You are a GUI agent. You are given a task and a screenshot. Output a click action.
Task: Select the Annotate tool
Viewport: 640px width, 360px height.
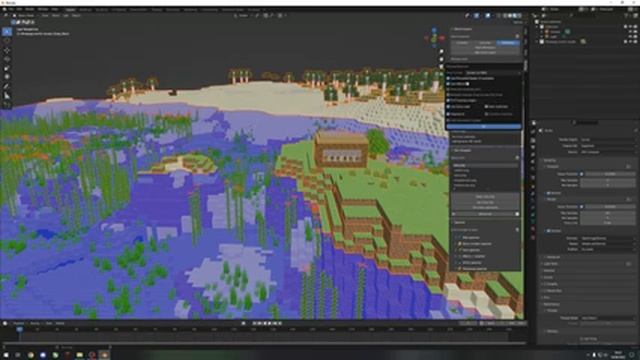click(7, 86)
